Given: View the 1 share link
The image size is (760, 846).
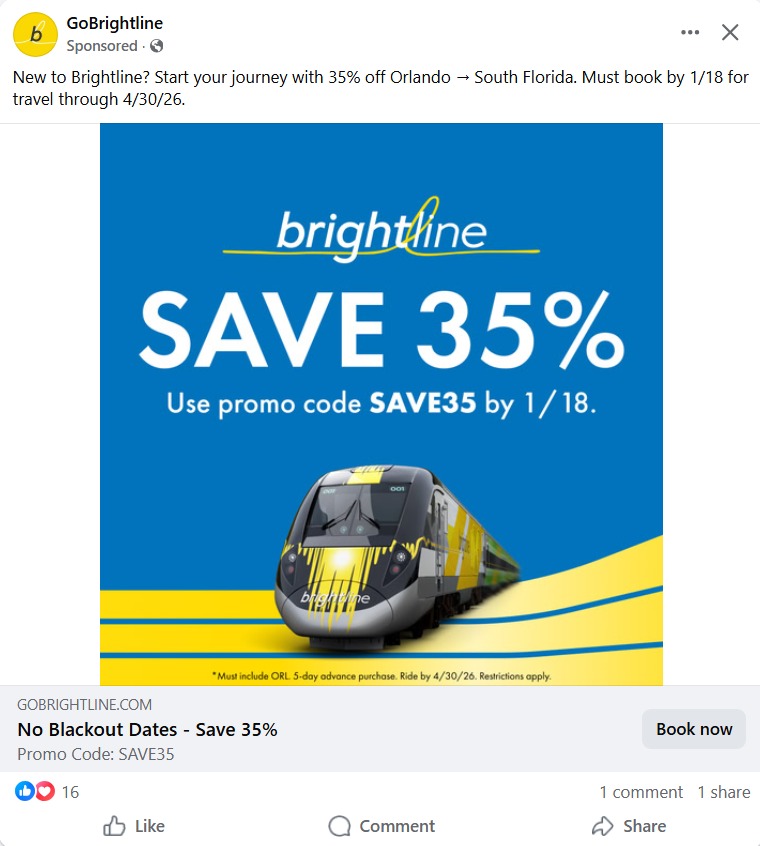Looking at the screenshot, I should 723,792.
